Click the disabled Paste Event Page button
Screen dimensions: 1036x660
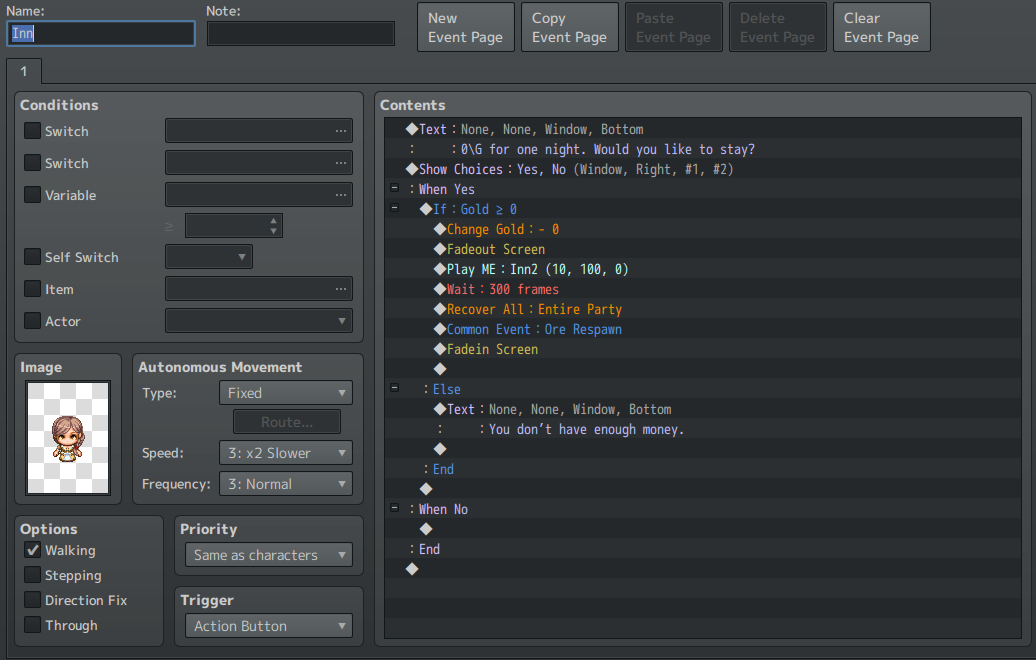[673, 27]
